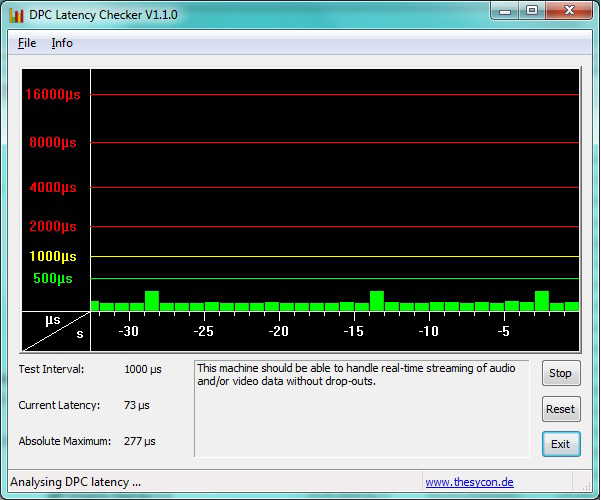The width and height of the screenshot is (601, 500).
Task: Click the 16000µs axis label
Action: click(x=52, y=95)
